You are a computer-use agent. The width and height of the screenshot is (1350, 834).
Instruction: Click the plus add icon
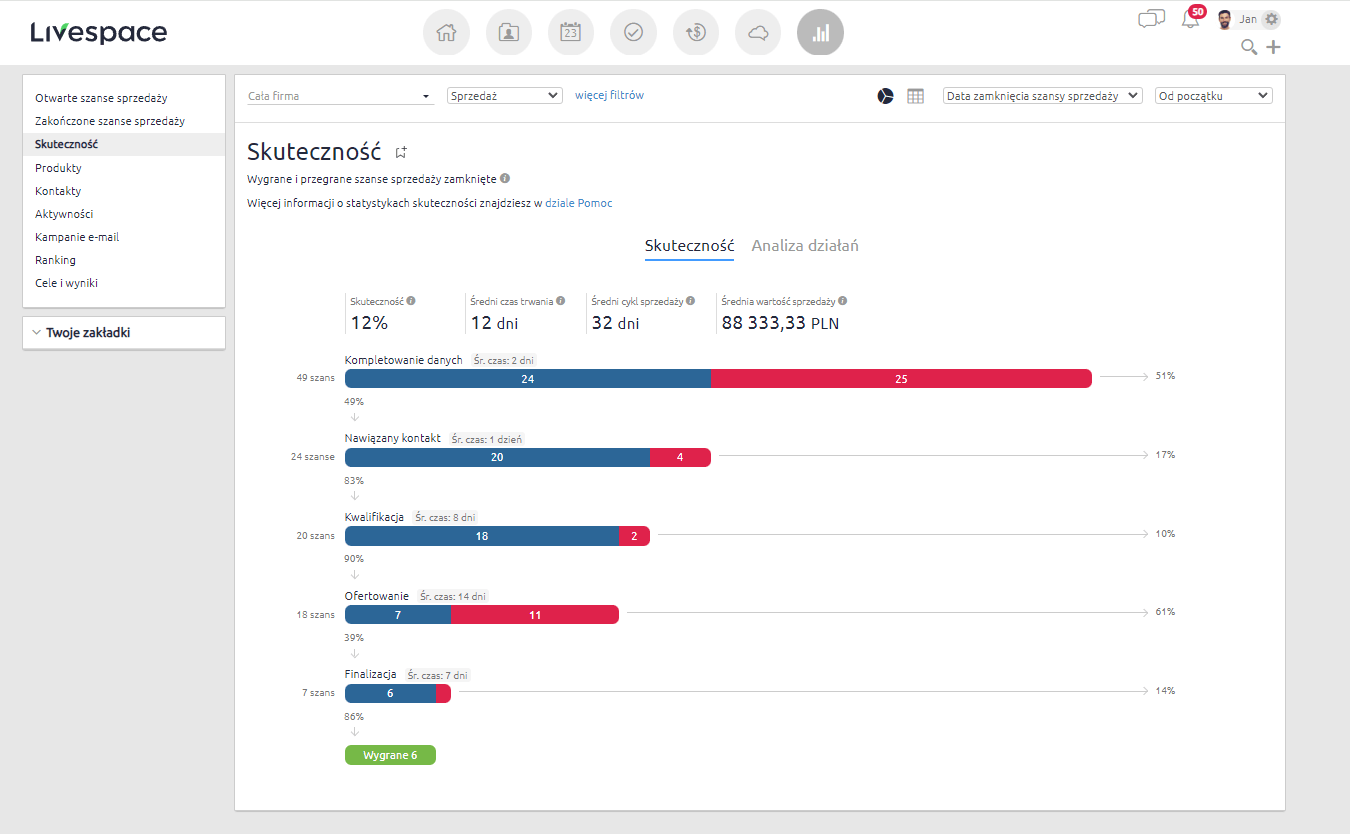coord(1273,47)
